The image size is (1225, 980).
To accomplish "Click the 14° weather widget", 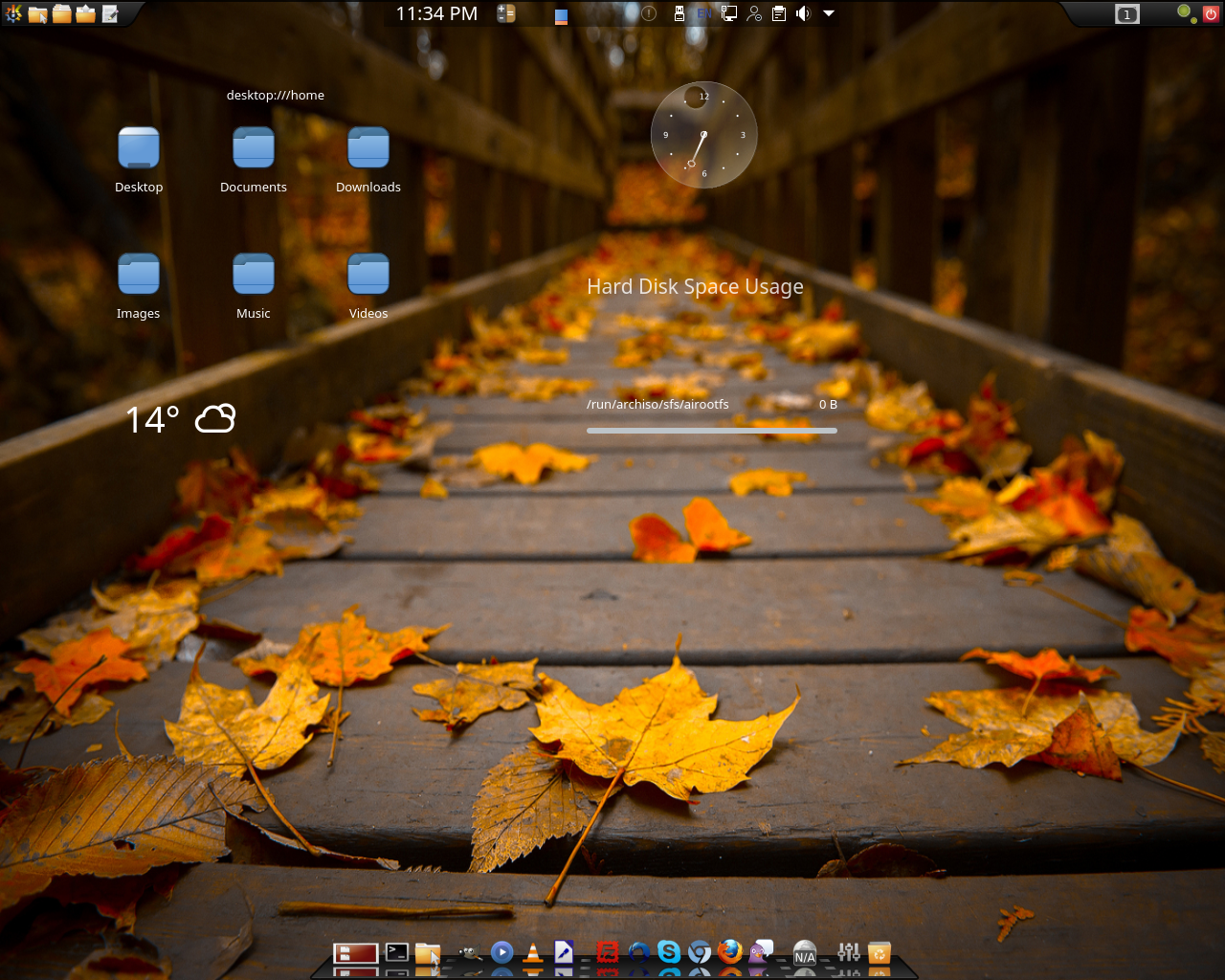I will pyautogui.click(x=181, y=419).
